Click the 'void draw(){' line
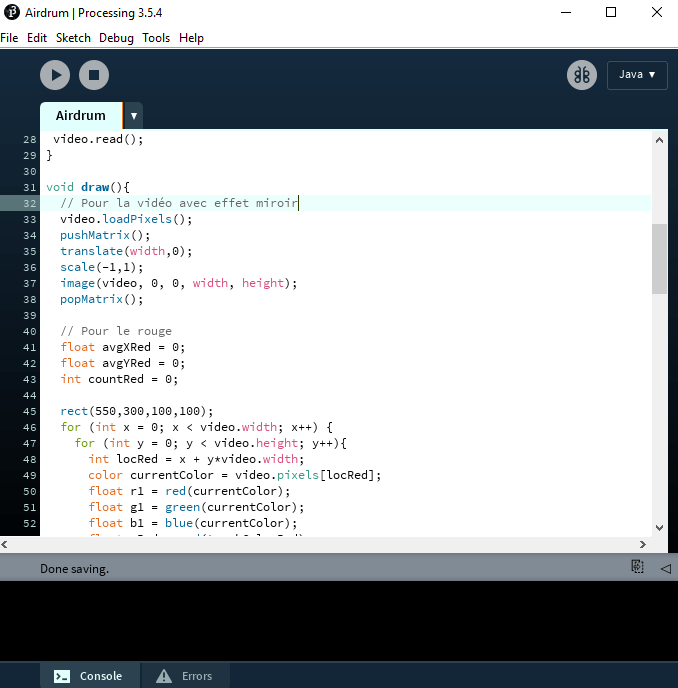Viewport: 678px width, 688px height. [x=88, y=187]
